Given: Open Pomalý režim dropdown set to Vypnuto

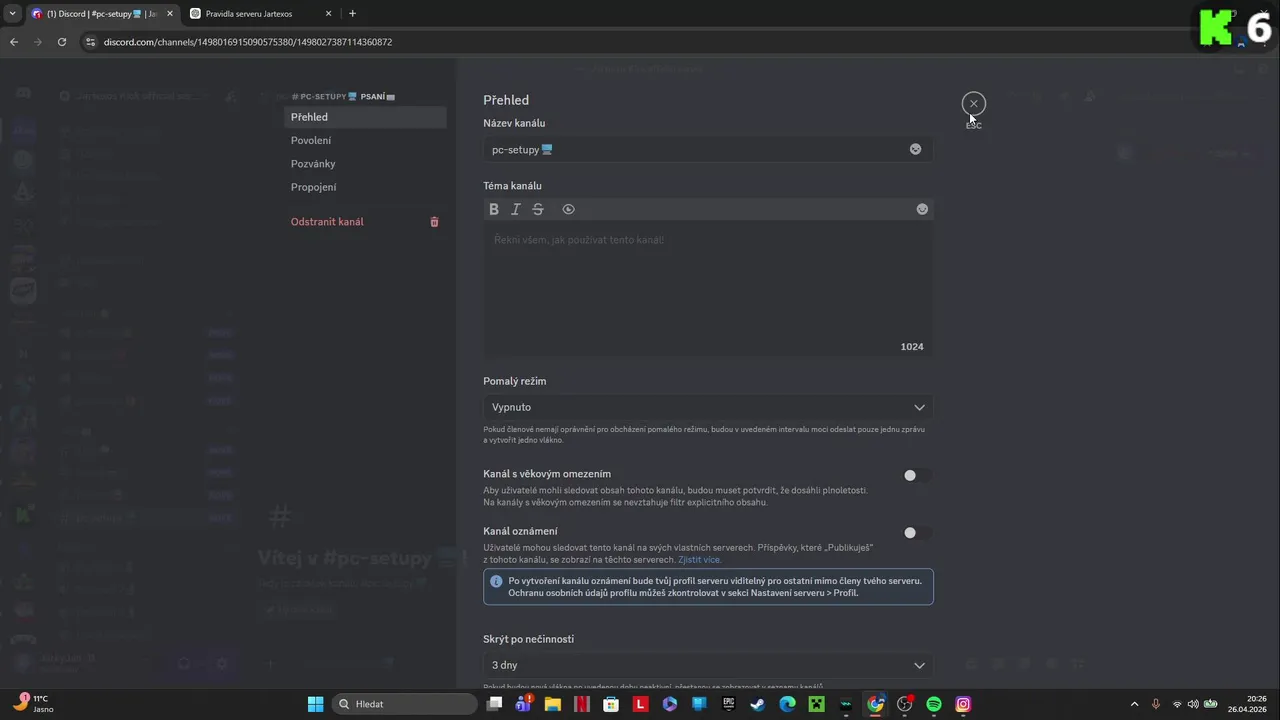Looking at the screenshot, I should 708,407.
